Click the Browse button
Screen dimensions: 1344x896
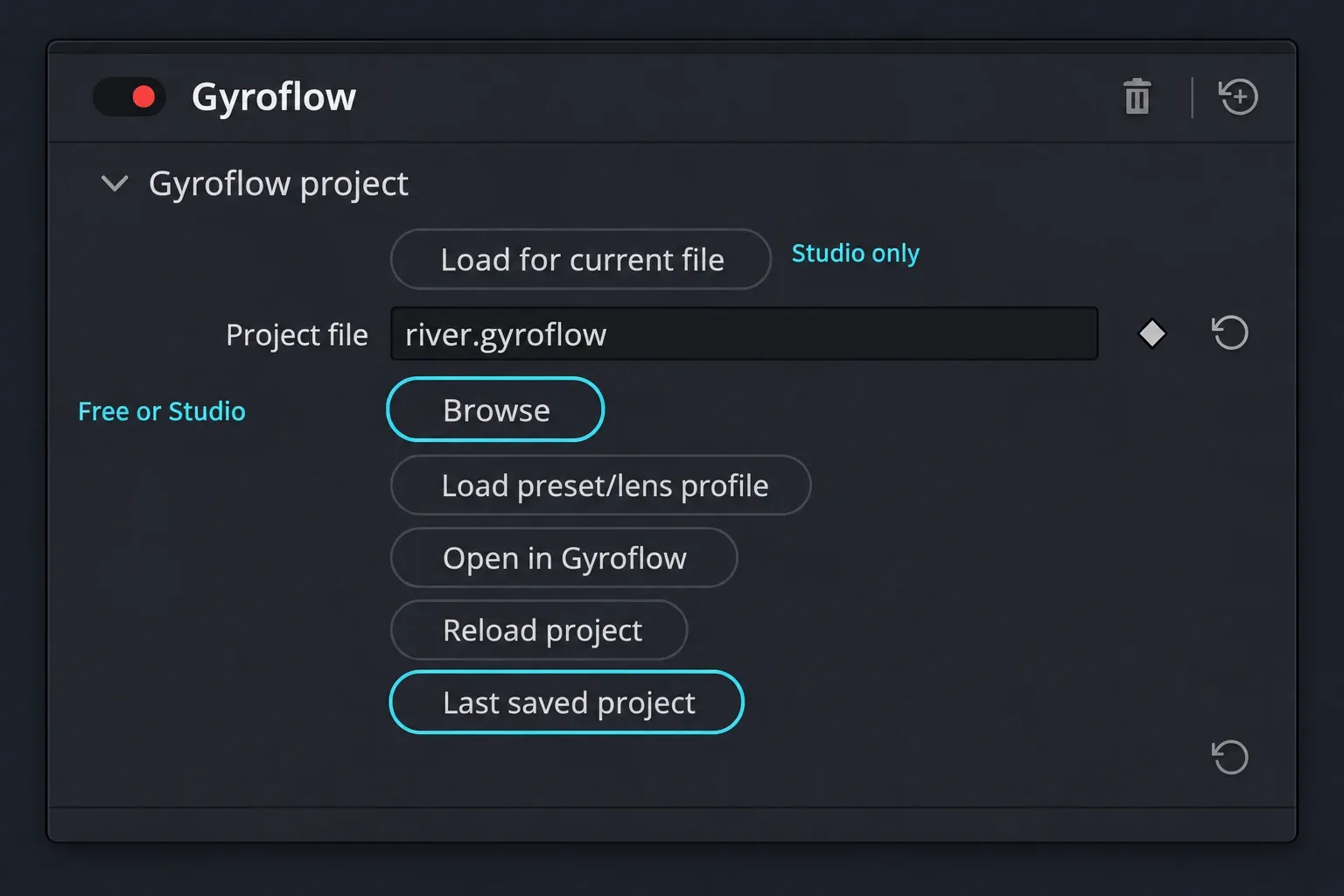[495, 409]
